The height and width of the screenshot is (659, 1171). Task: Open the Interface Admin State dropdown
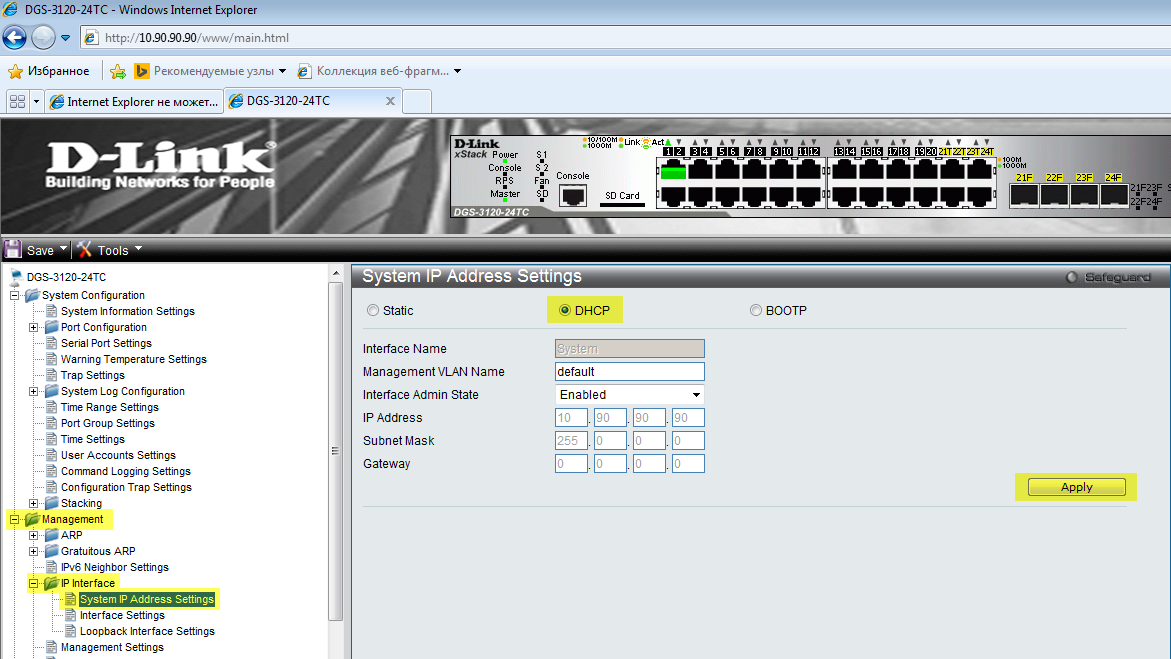[629, 395]
